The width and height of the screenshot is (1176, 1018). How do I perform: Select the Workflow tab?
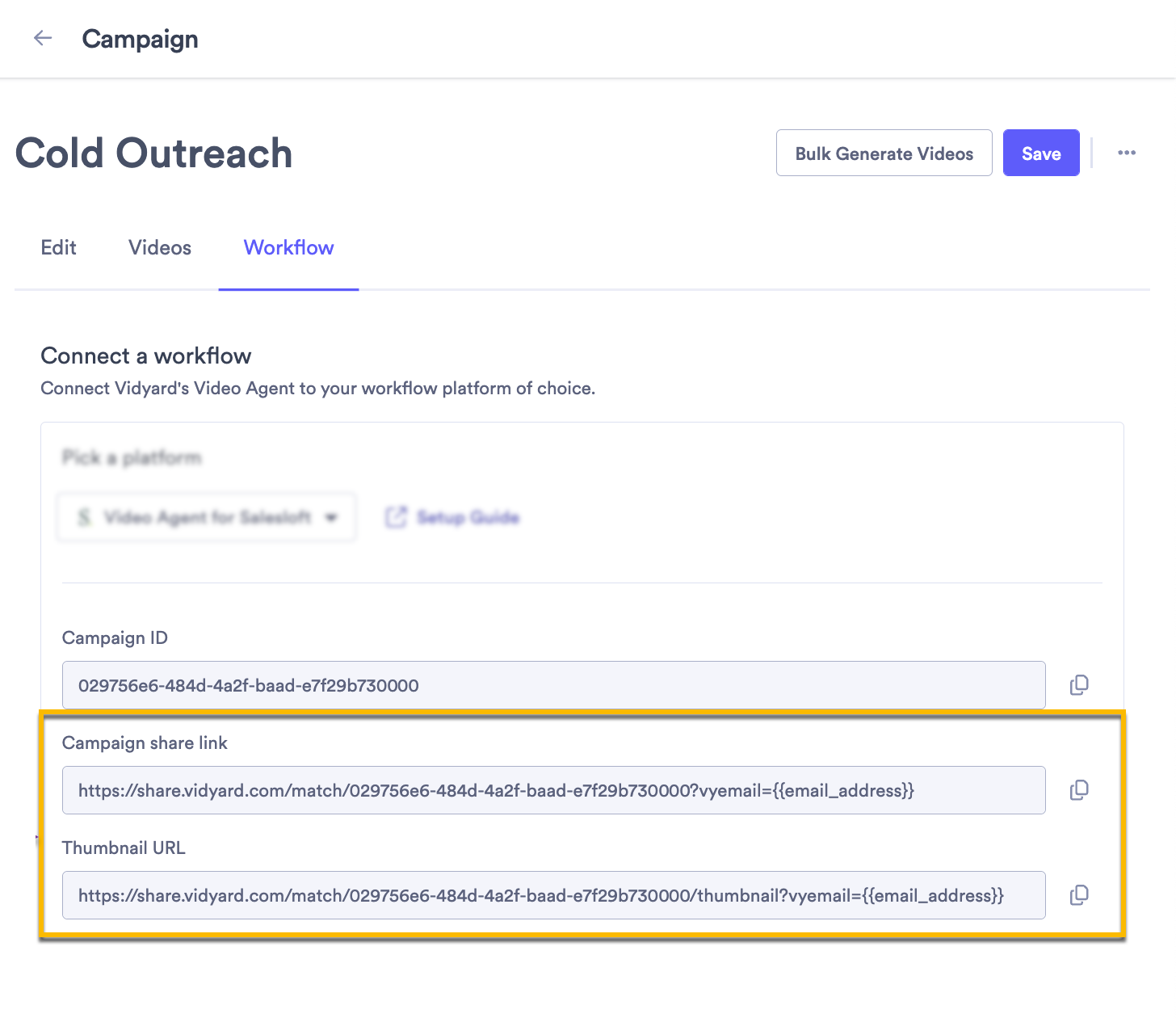point(288,247)
